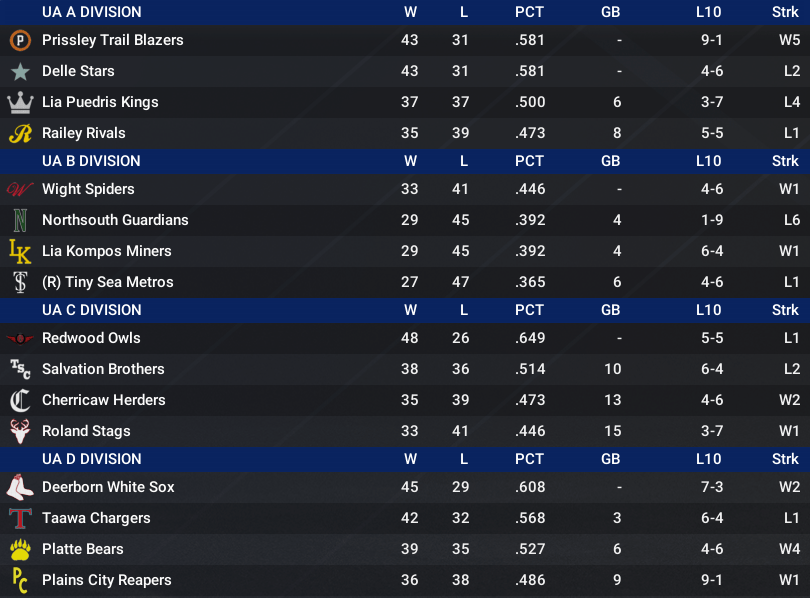Click the (R) Tiny Sea Metros name
This screenshot has width=810, height=598.
click(x=108, y=282)
